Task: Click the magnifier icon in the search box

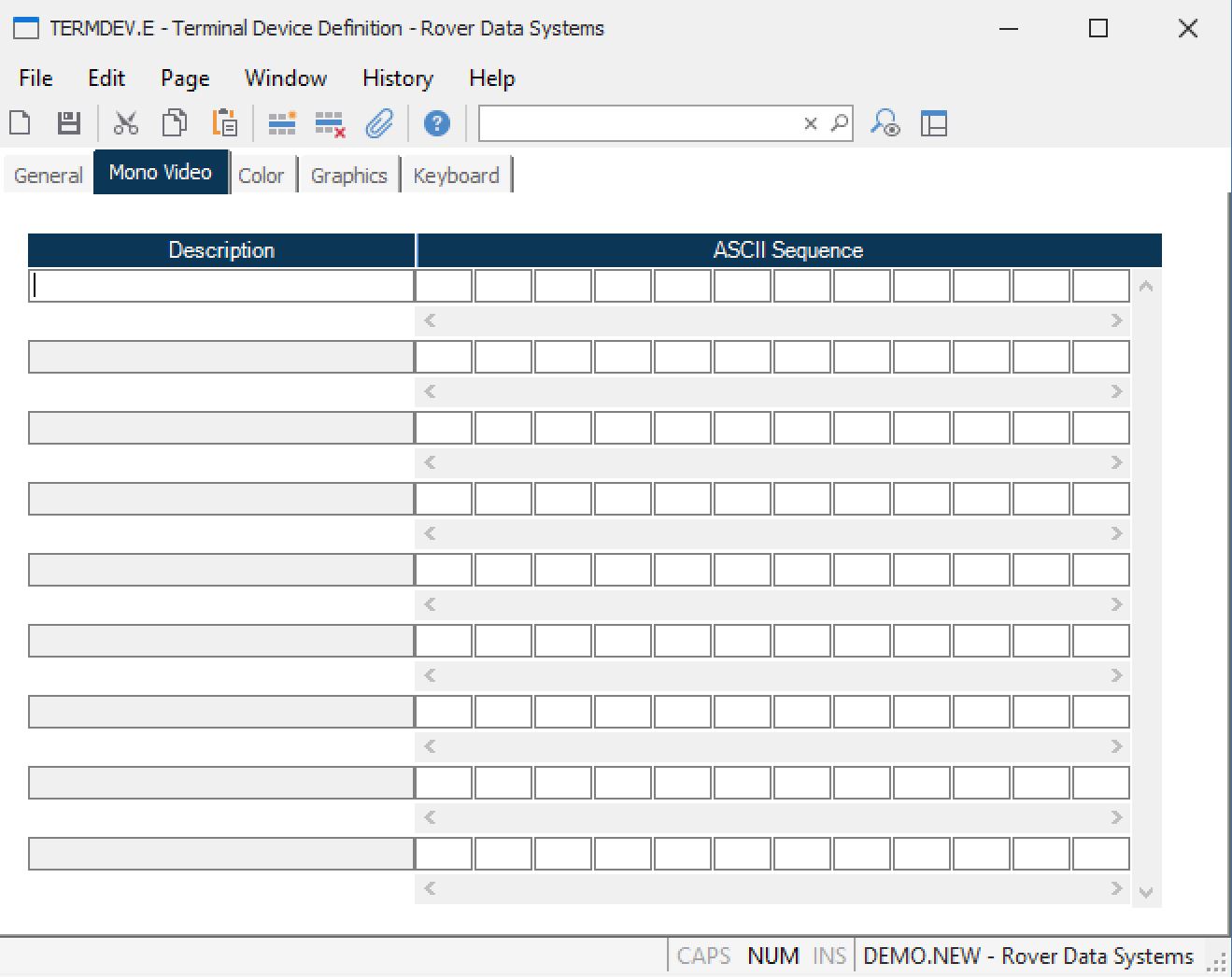Action: click(839, 123)
